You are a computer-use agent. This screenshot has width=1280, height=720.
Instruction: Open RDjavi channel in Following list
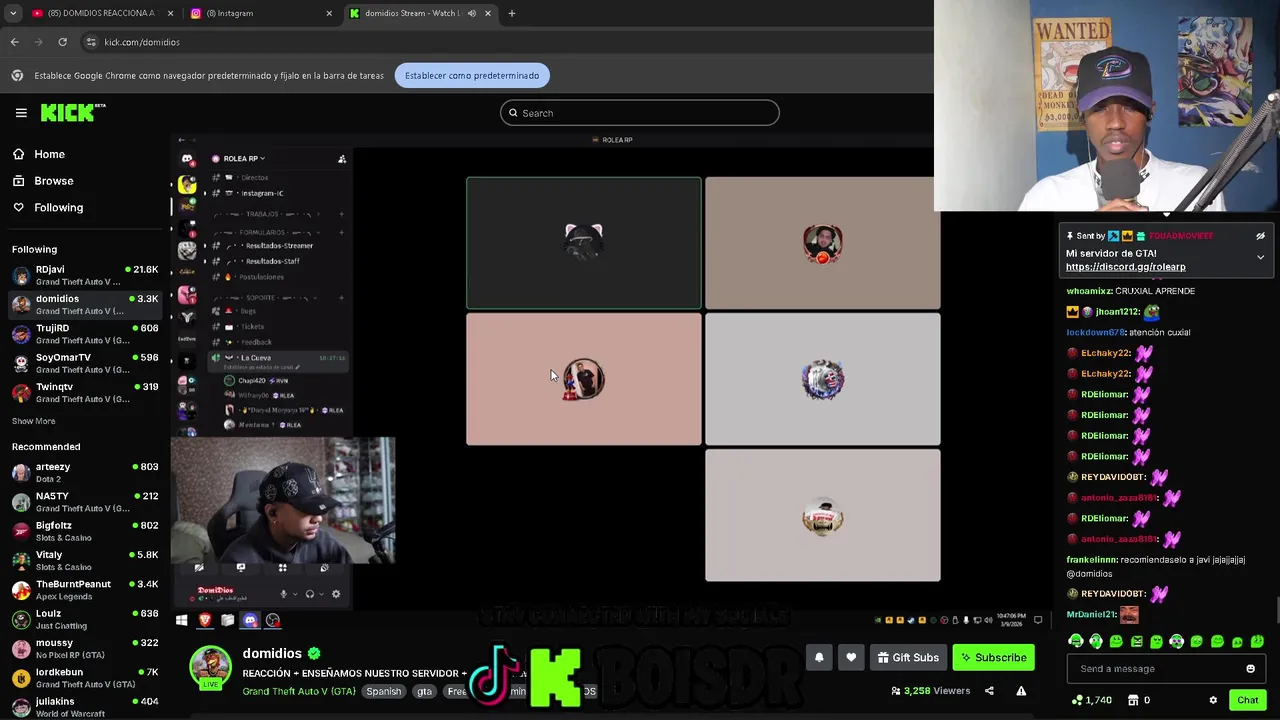(x=85, y=275)
